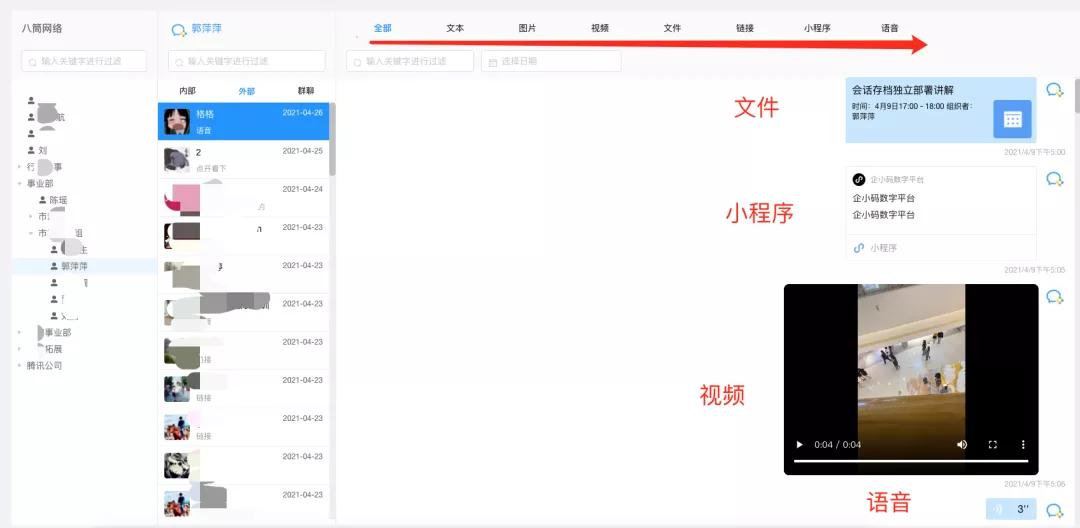Image resolution: width=1080 pixels, height=528 pixels.
Task: Click the 郭萍萍 name in the header
Action: tap(207, 29)
